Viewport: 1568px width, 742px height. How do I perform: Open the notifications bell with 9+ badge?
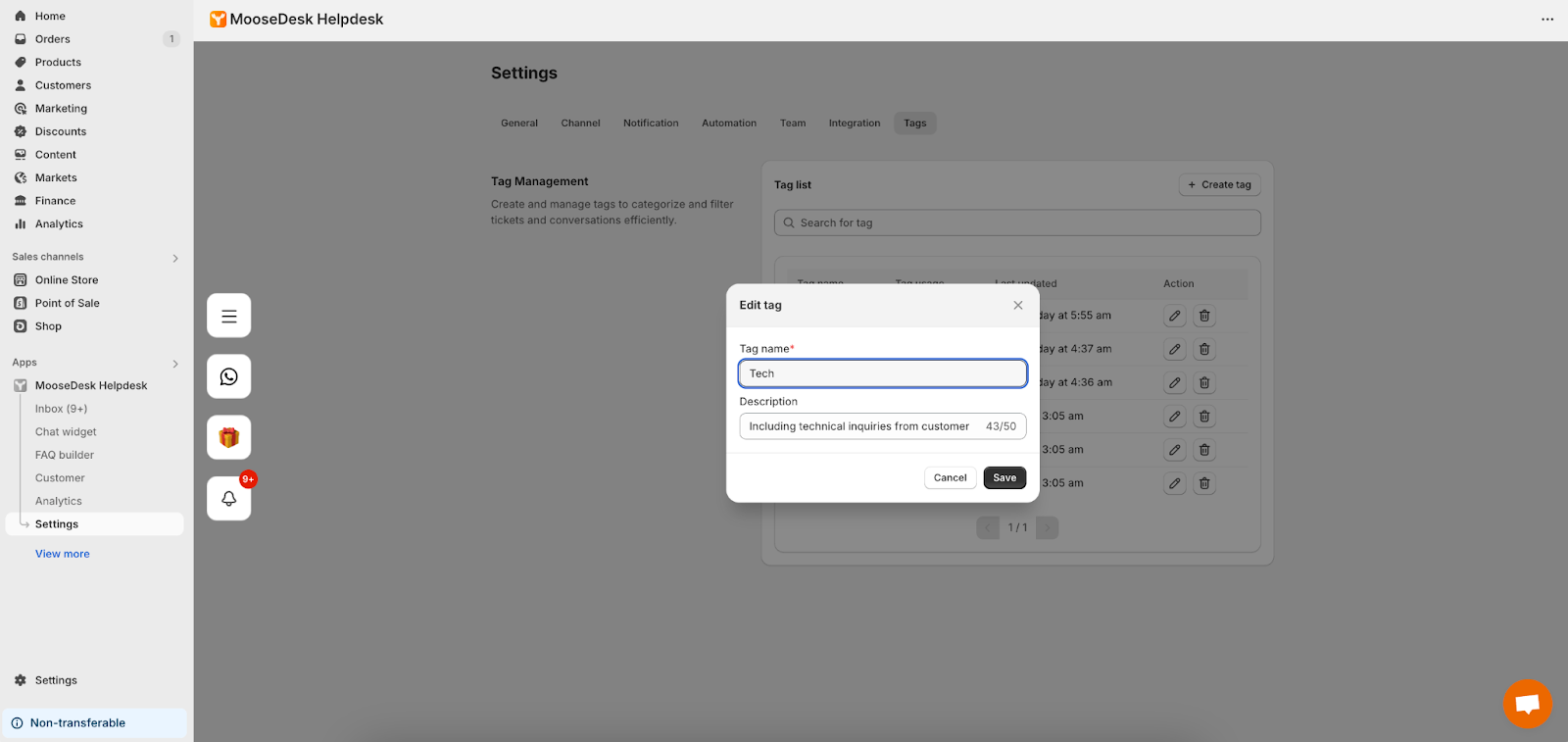tap(229, 498)
